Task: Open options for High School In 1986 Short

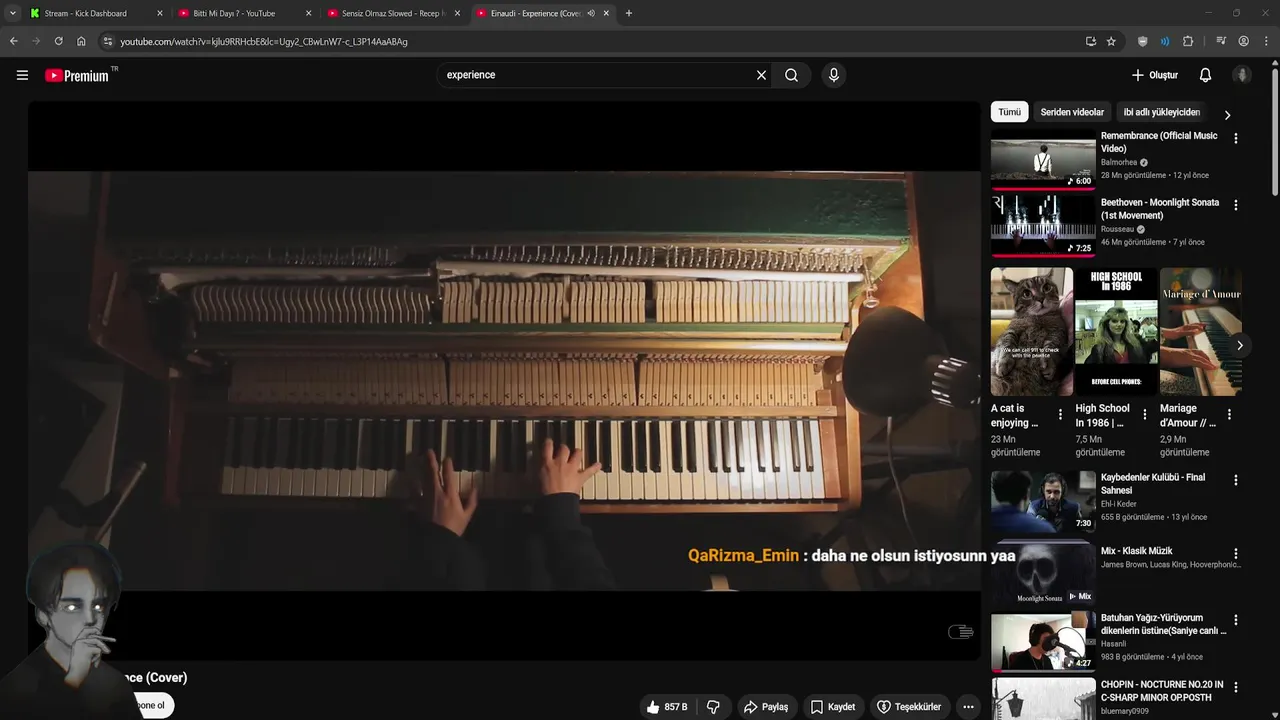Action: click(1145, 414)
